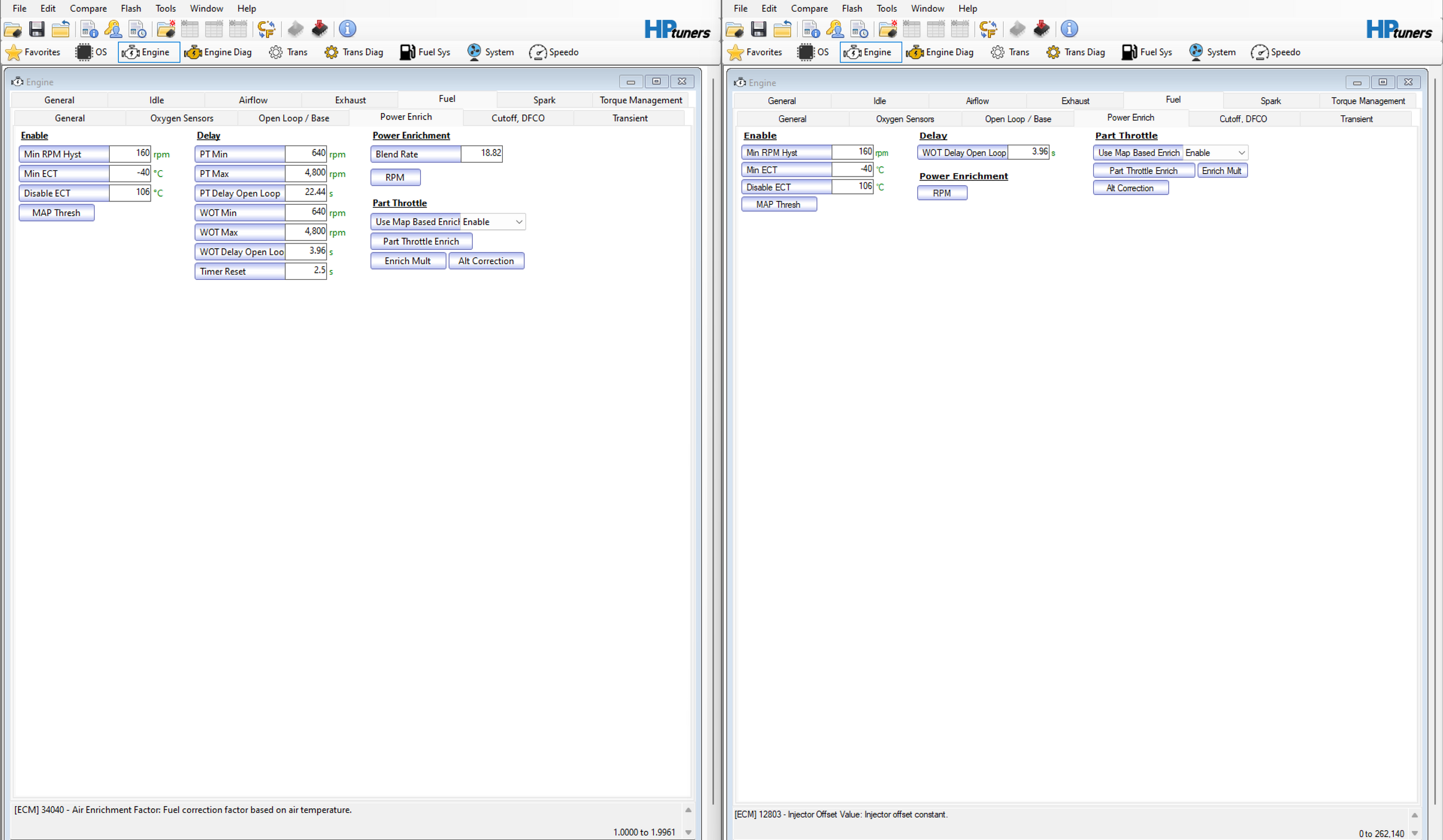Click the write calibration red-arrow chip icon, left window
The image size is (1443, 840).
point(319,29)
